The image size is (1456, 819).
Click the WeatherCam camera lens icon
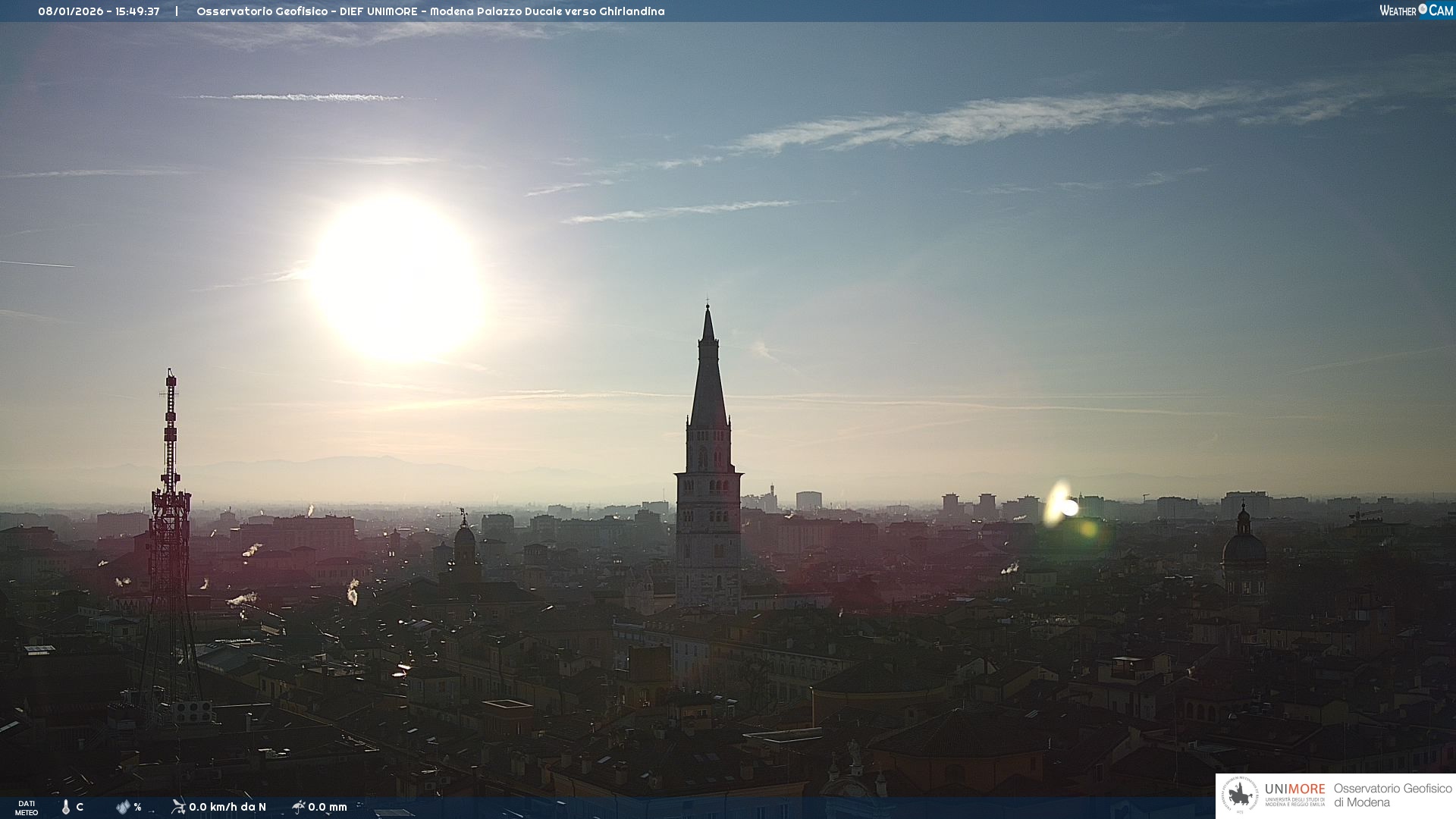pos(1423,9)
